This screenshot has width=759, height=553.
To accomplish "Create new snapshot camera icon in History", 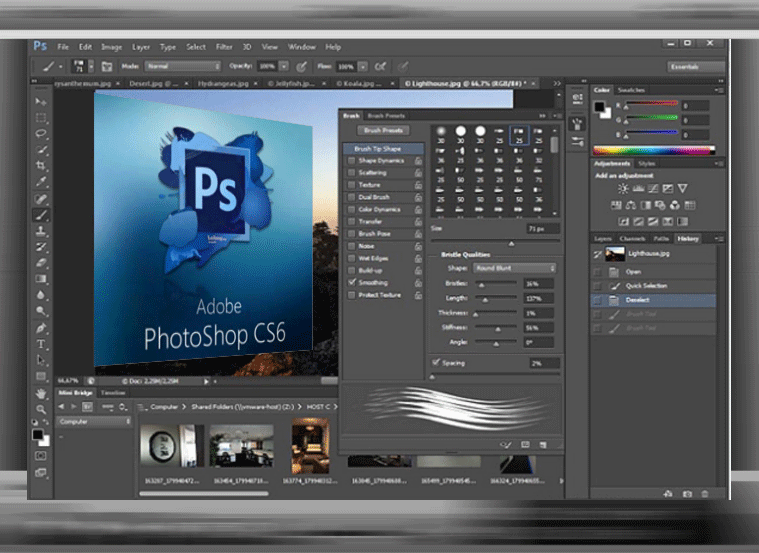I will click(687, 494).
